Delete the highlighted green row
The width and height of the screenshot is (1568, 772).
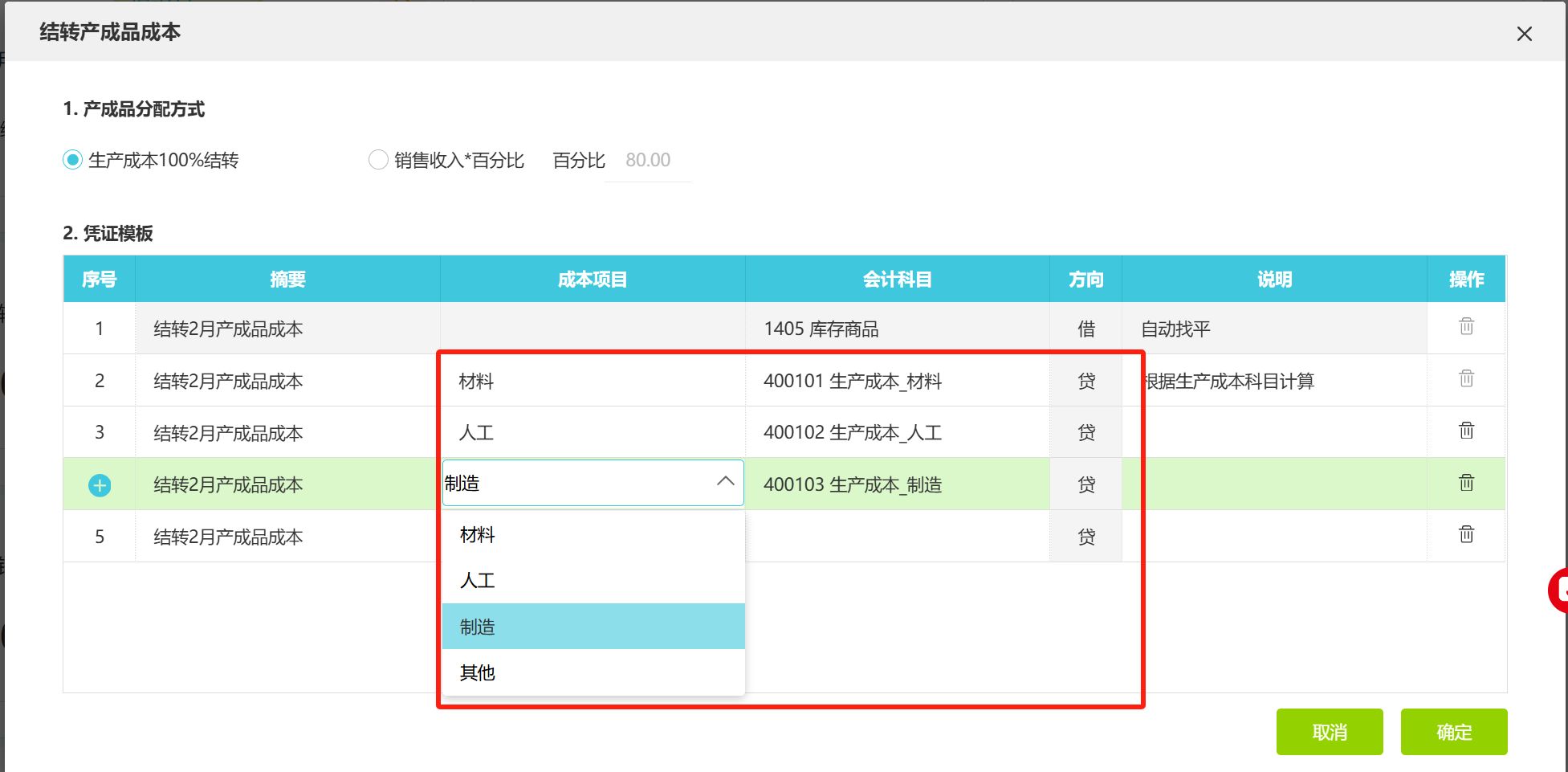pyautogui.click(x=1466, y=484)
